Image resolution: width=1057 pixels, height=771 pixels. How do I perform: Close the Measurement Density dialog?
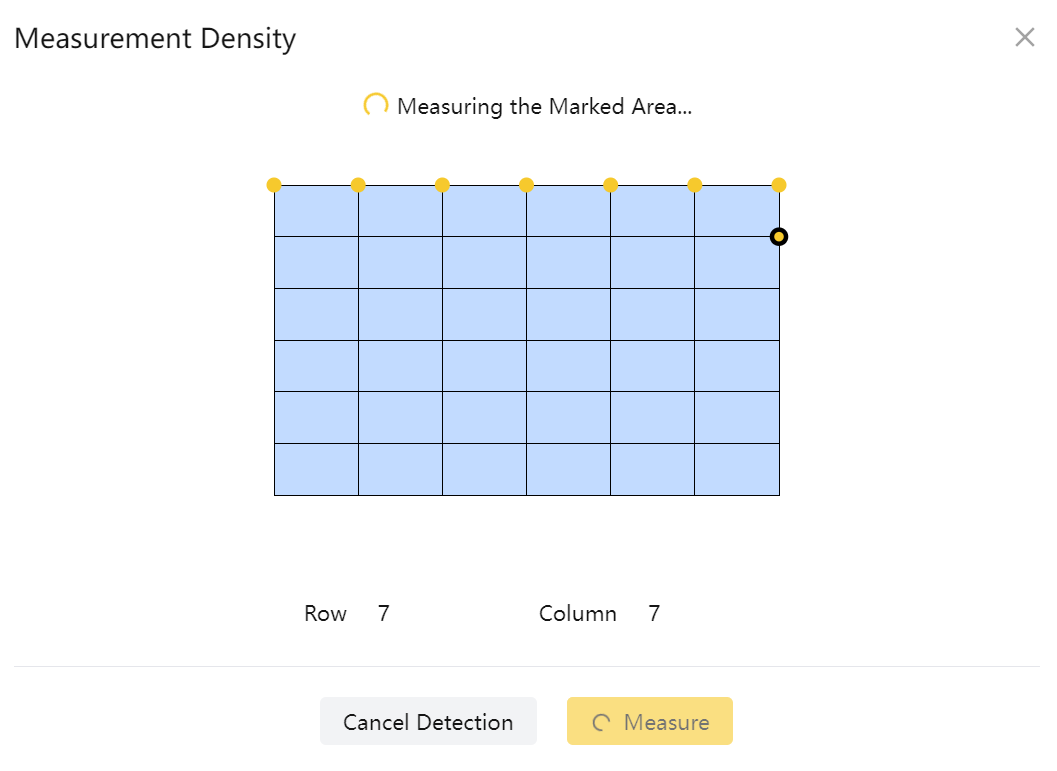point(1024,38)
